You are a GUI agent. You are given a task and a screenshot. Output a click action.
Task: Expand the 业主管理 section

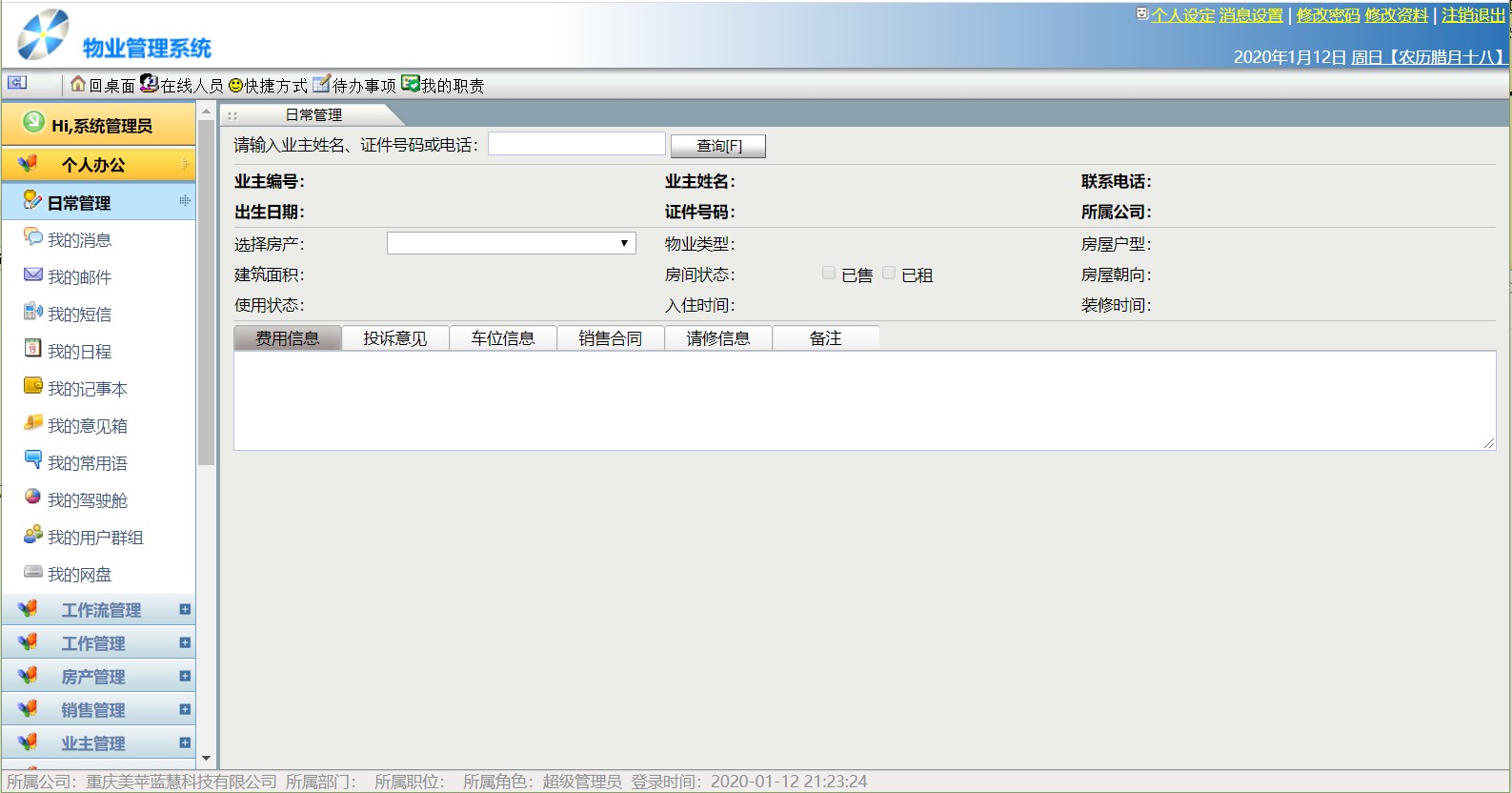click(x=185, y=743)
